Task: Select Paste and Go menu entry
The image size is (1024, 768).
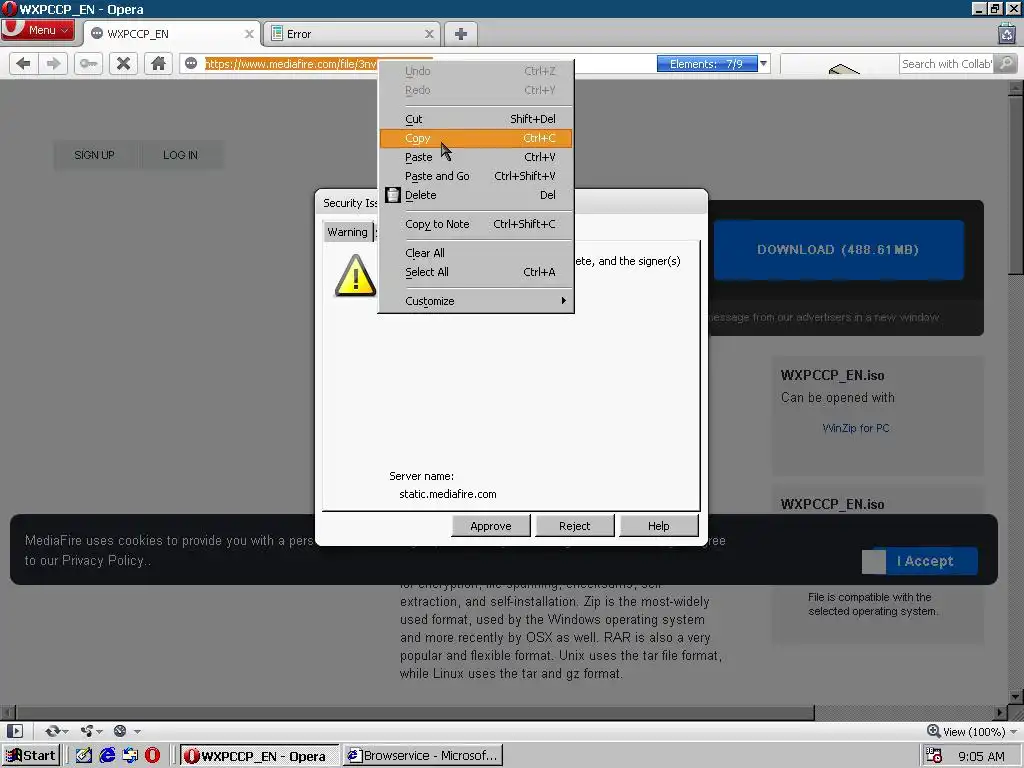Action: point(475,176)
